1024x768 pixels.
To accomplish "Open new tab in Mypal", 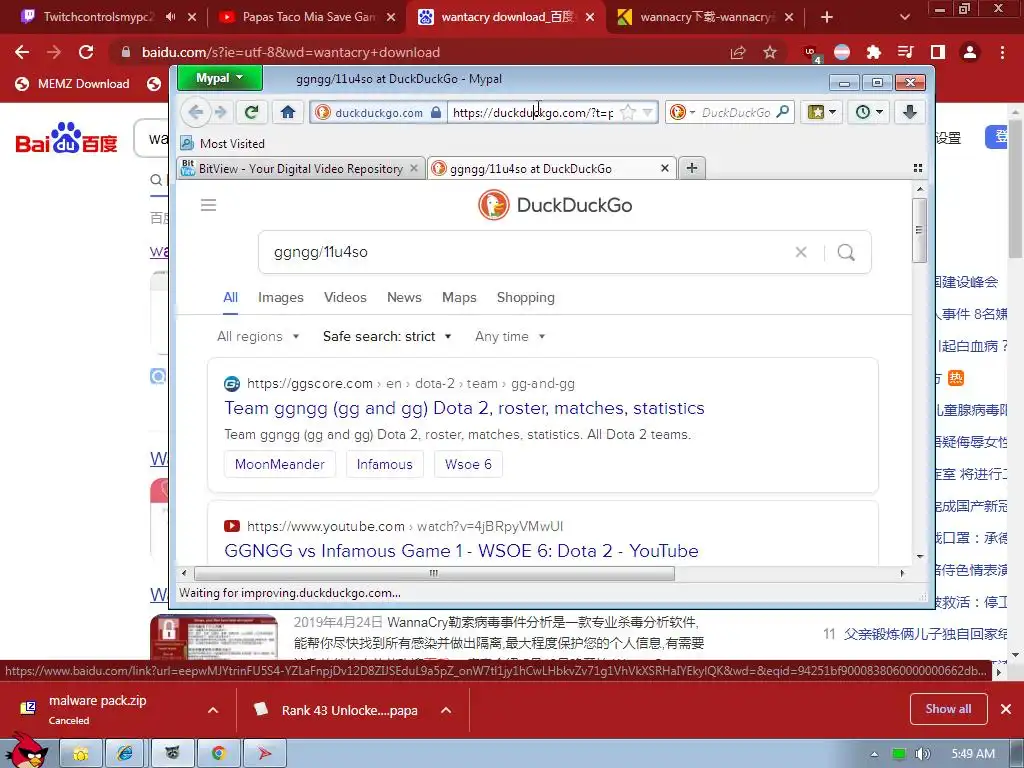I will pos(692,168).
